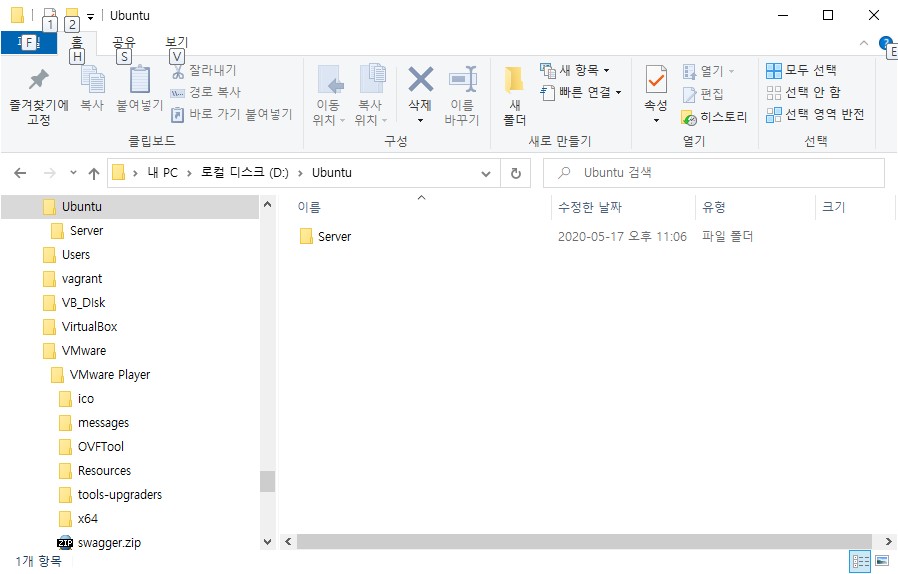Click Edit (편집) in the ribbon
This screenshot has height=574, width=898.
[703, 94]
